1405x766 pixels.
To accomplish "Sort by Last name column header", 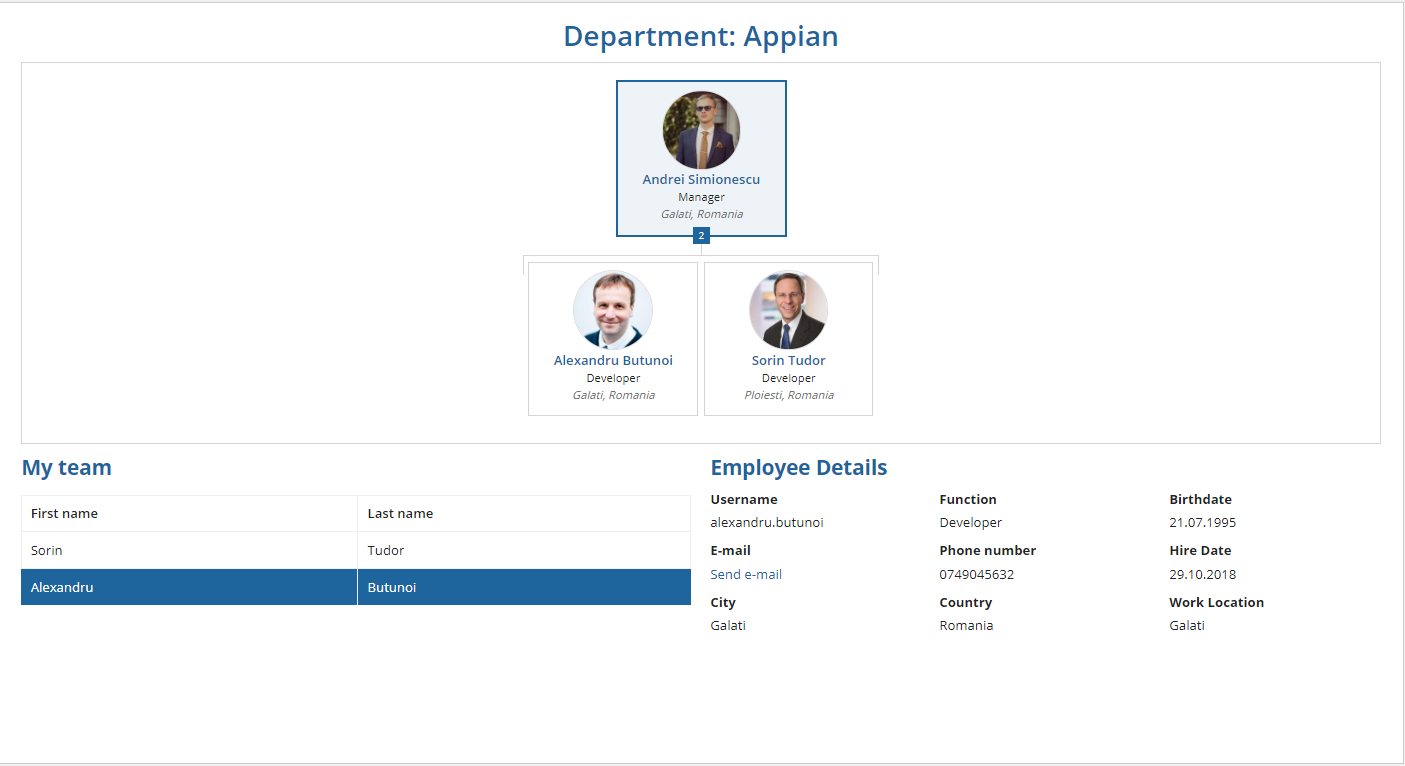I will (524, 513).
